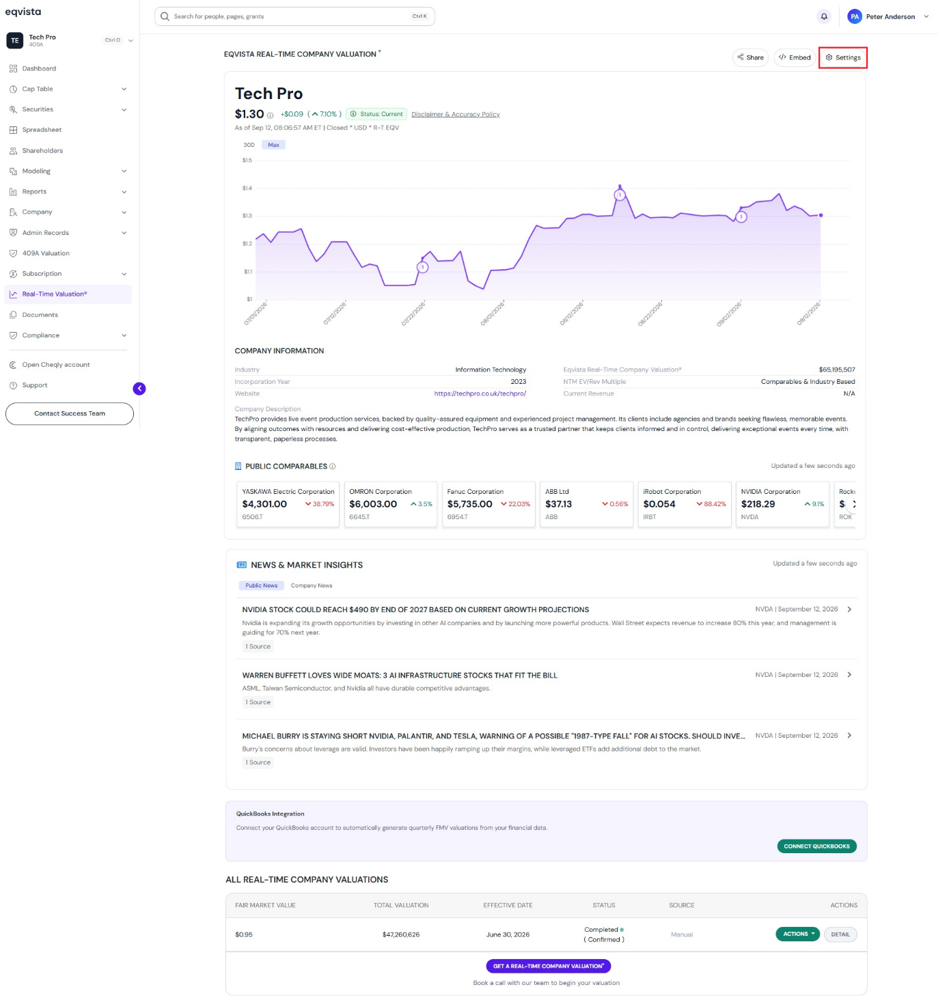Screen dimensions: 938x998
Task: Click the Open Cheqly account icon
Action: tap(13, 365)
